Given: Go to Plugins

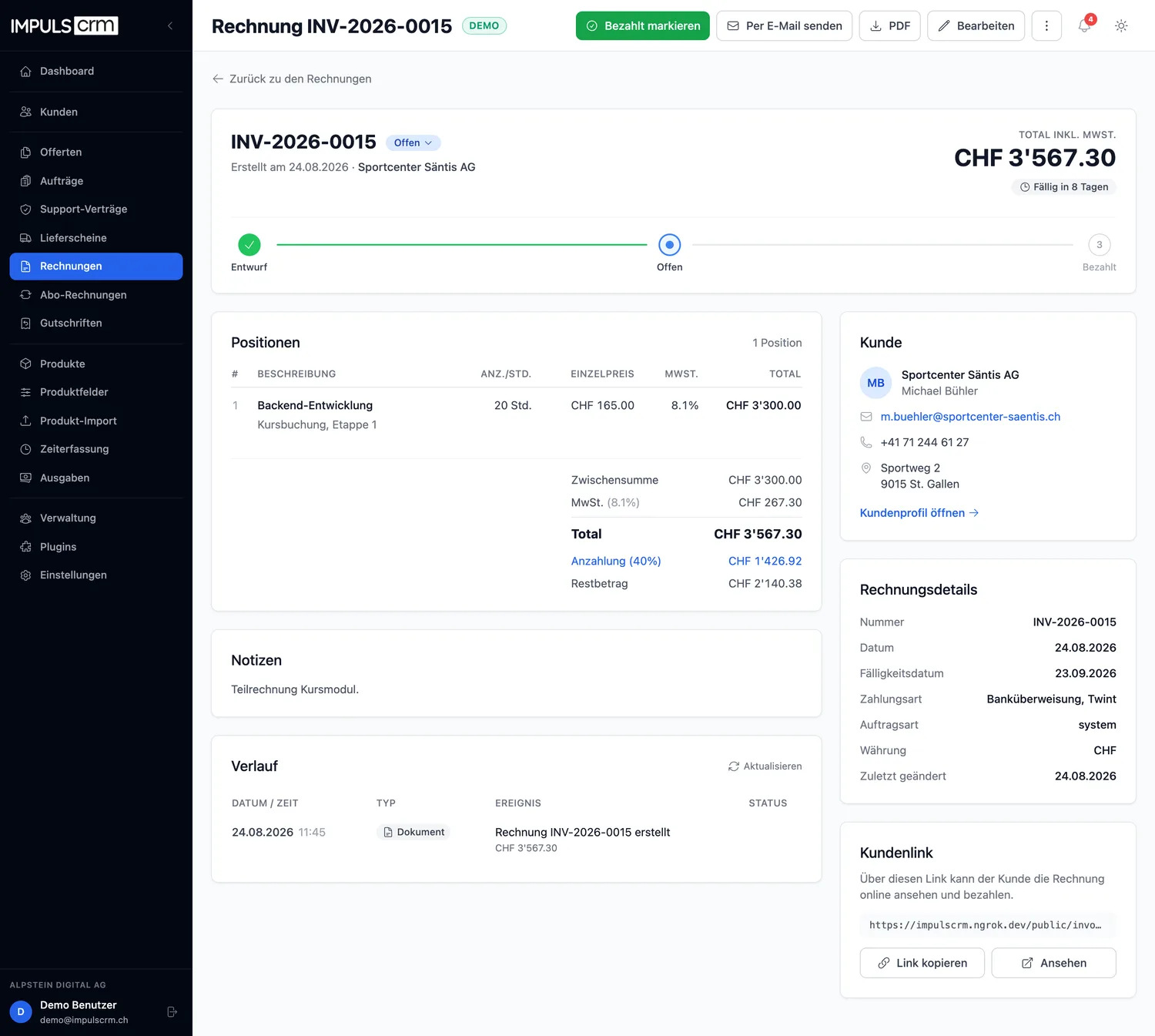Looking at the screenshot, I should 96,547.
